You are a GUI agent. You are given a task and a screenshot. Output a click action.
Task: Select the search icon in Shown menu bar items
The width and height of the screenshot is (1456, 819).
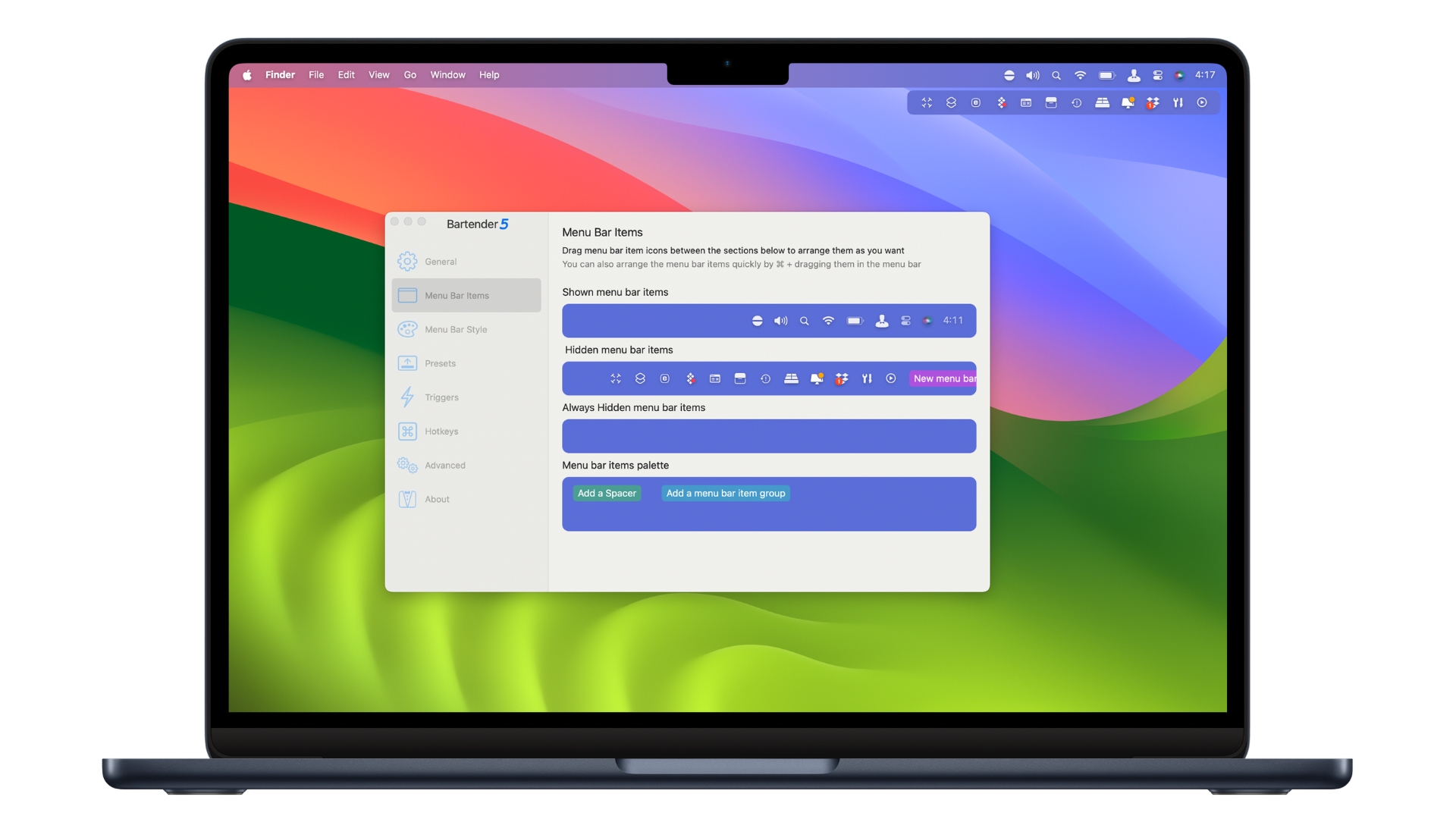click(805, 321)
